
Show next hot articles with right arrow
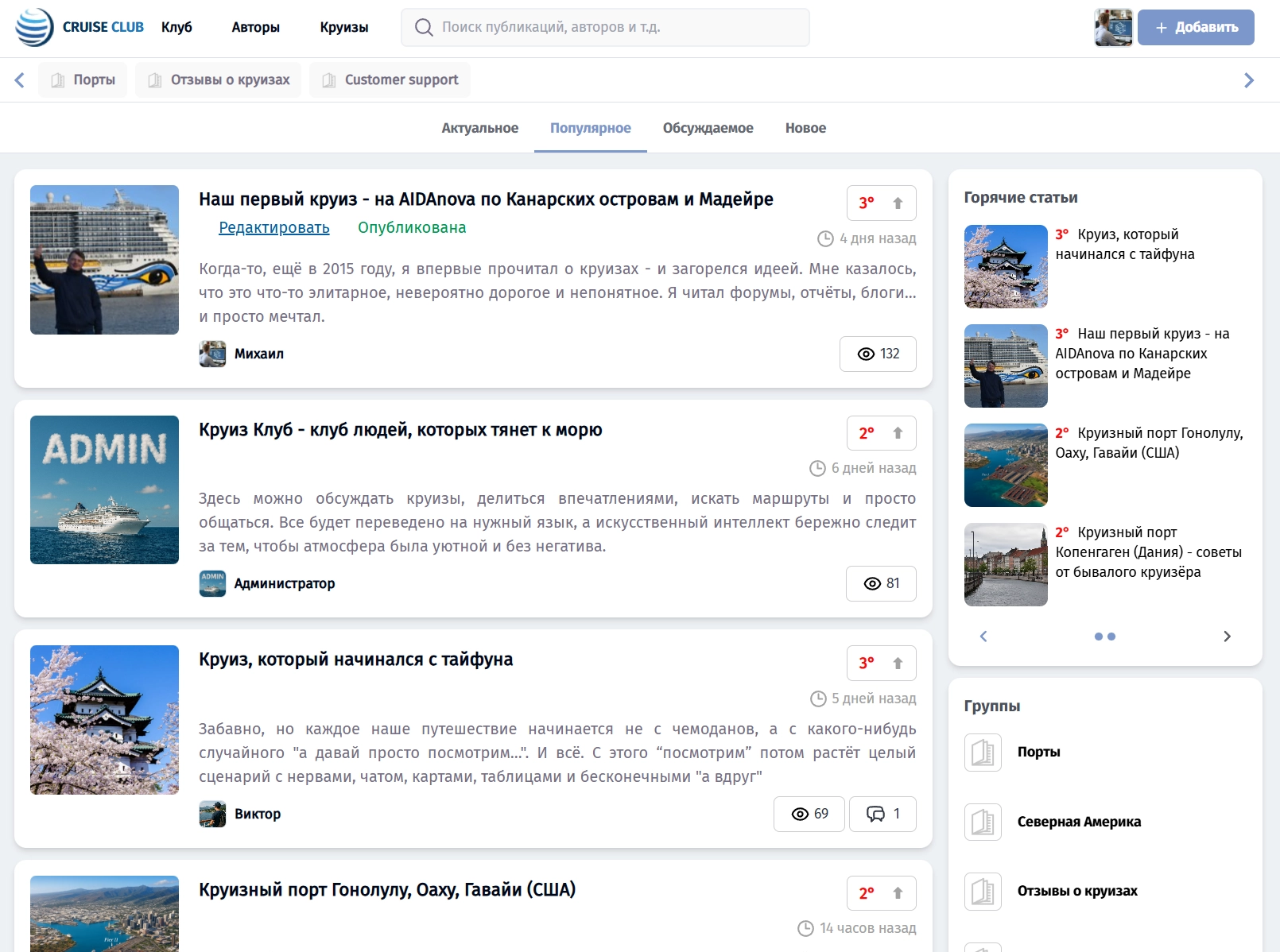1227,636
